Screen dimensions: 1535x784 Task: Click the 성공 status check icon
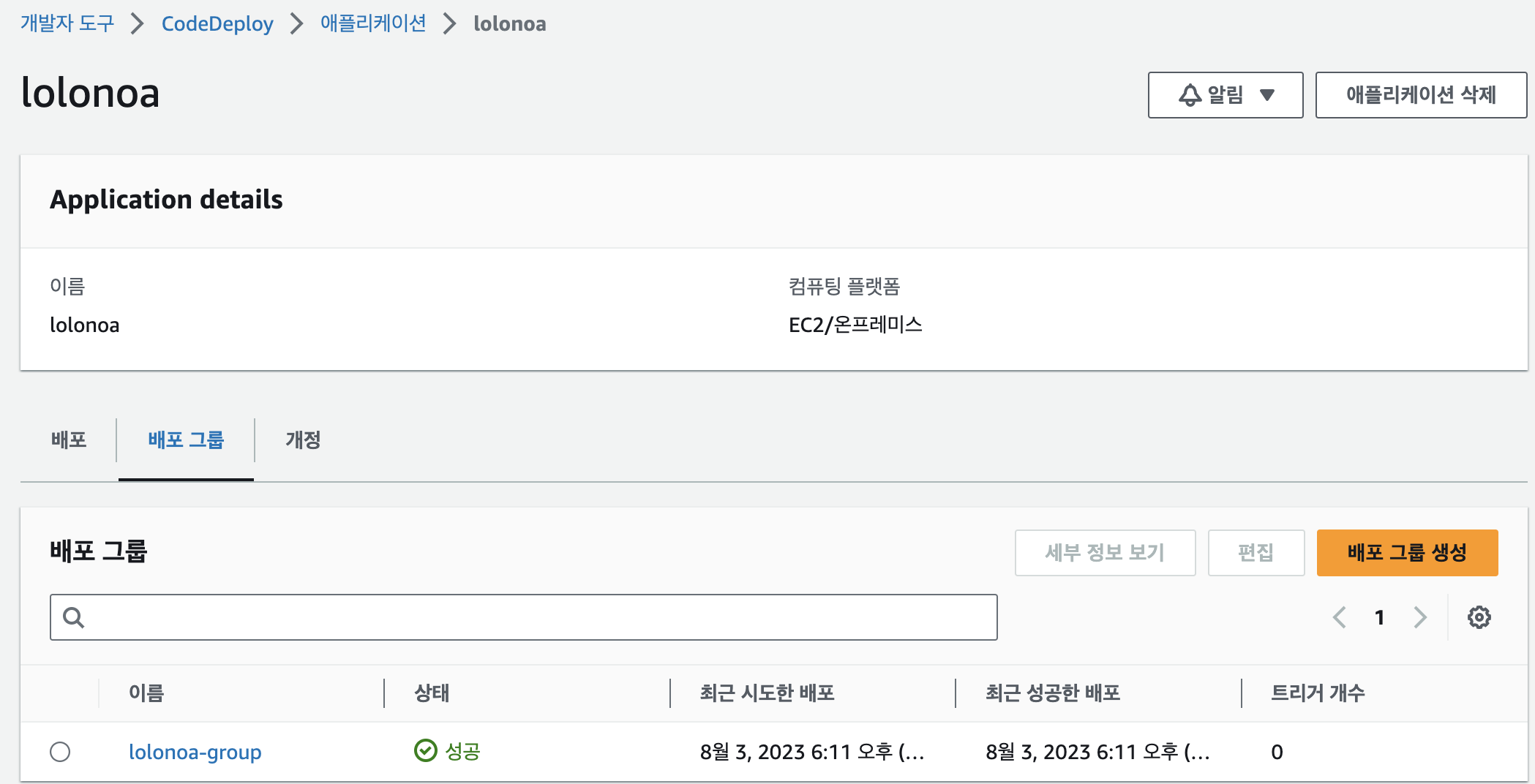click(425, 750)
